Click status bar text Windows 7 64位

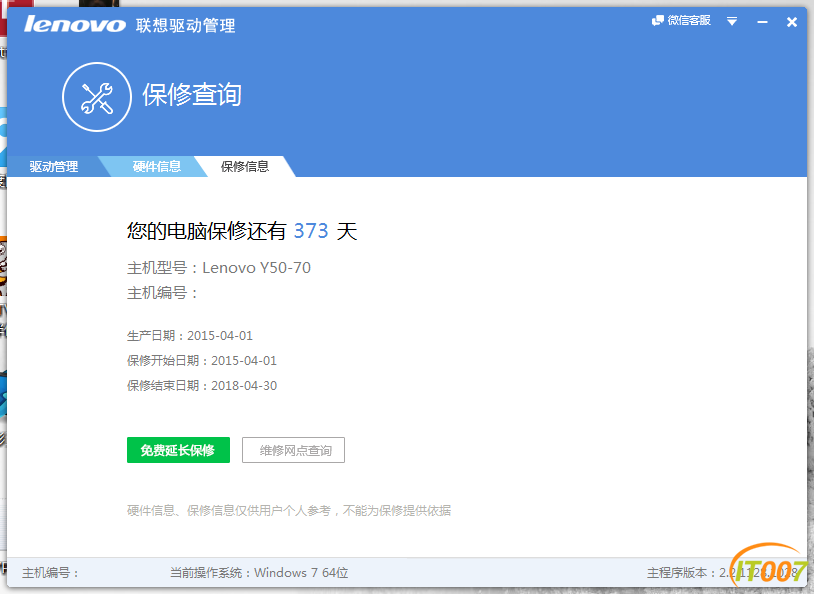pos(301,573)
